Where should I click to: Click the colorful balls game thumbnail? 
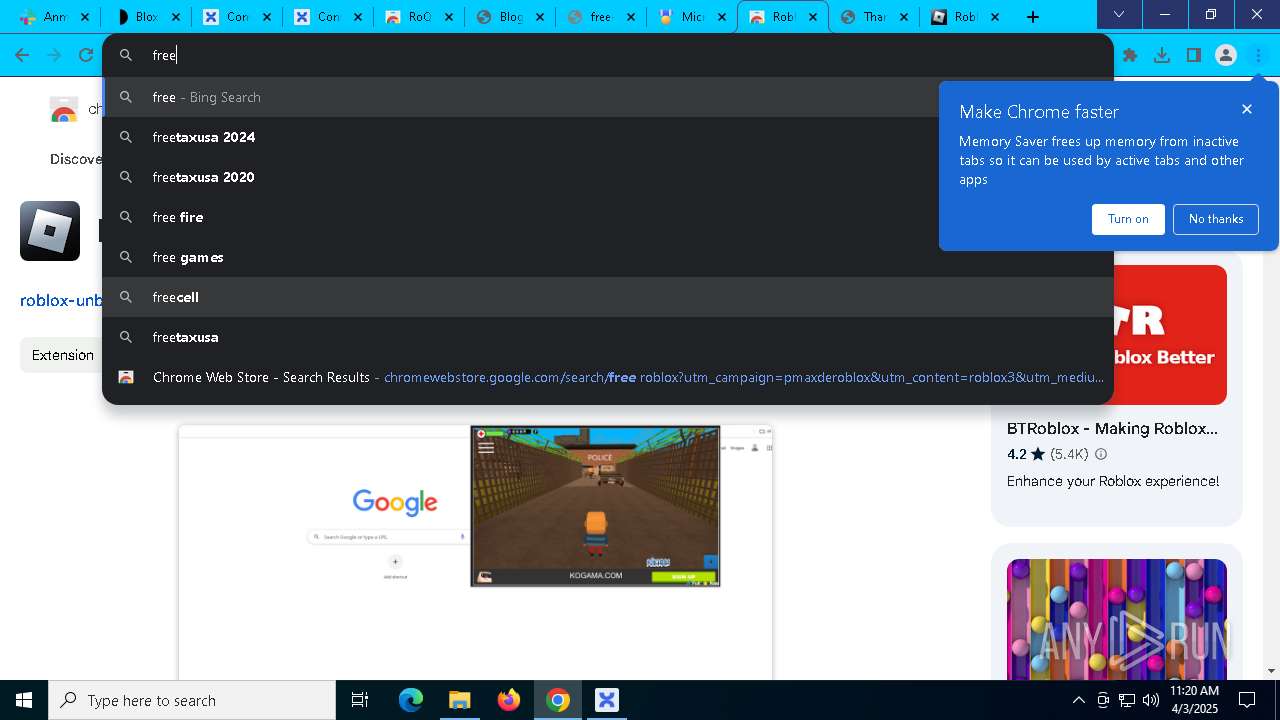(1117, 619)
